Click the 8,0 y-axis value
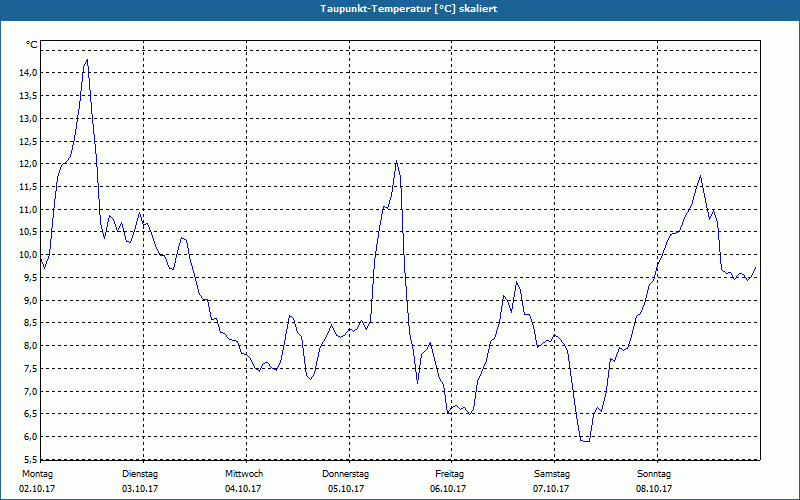The width and height of the screenshot is (800, 500). (30, 346)
